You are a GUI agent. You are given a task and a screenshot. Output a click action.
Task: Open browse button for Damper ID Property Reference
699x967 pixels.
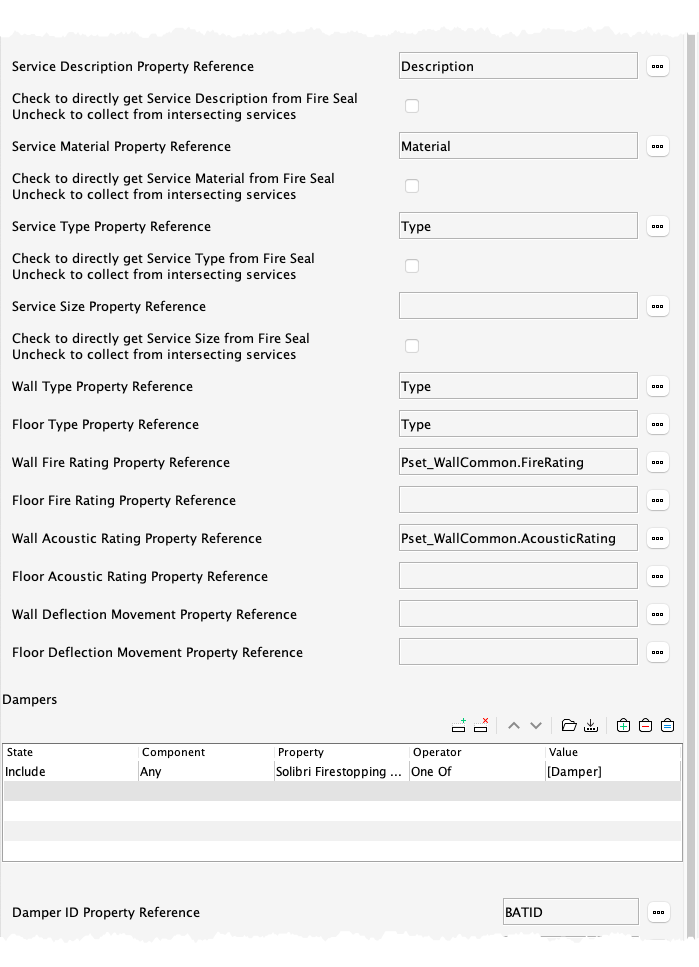659,912
